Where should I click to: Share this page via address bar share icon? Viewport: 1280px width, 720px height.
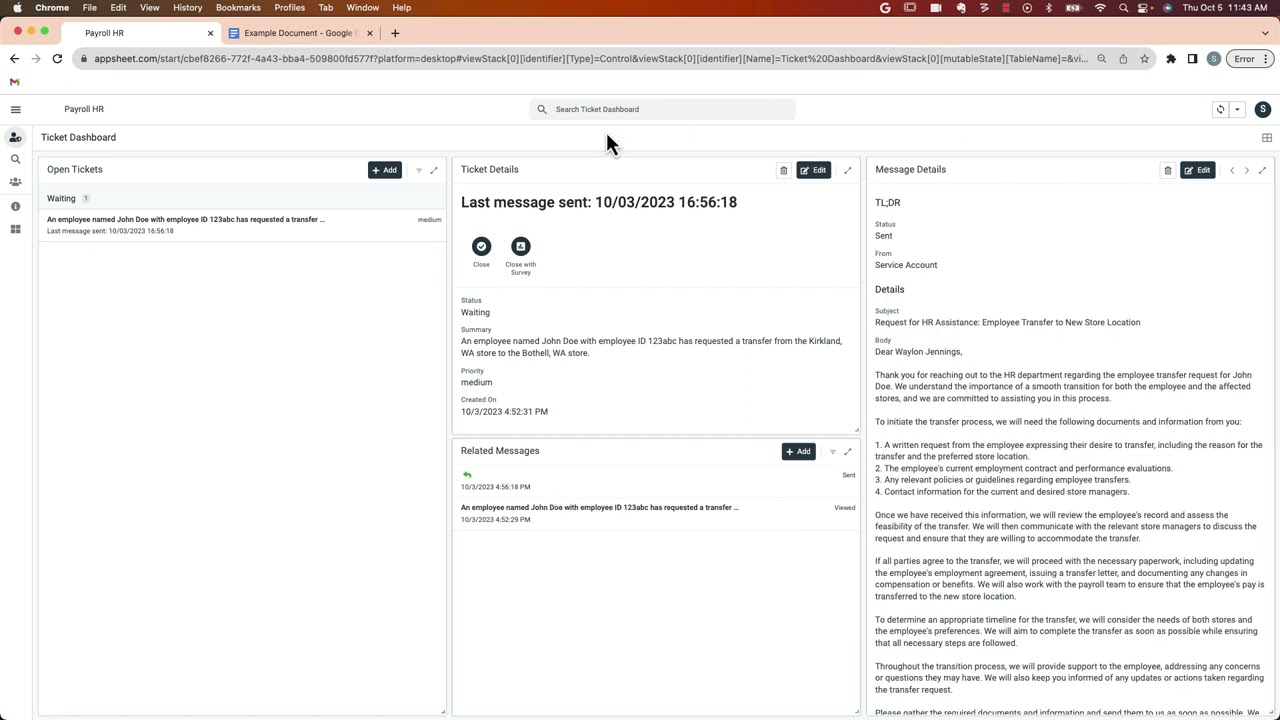click(1123, 59)
